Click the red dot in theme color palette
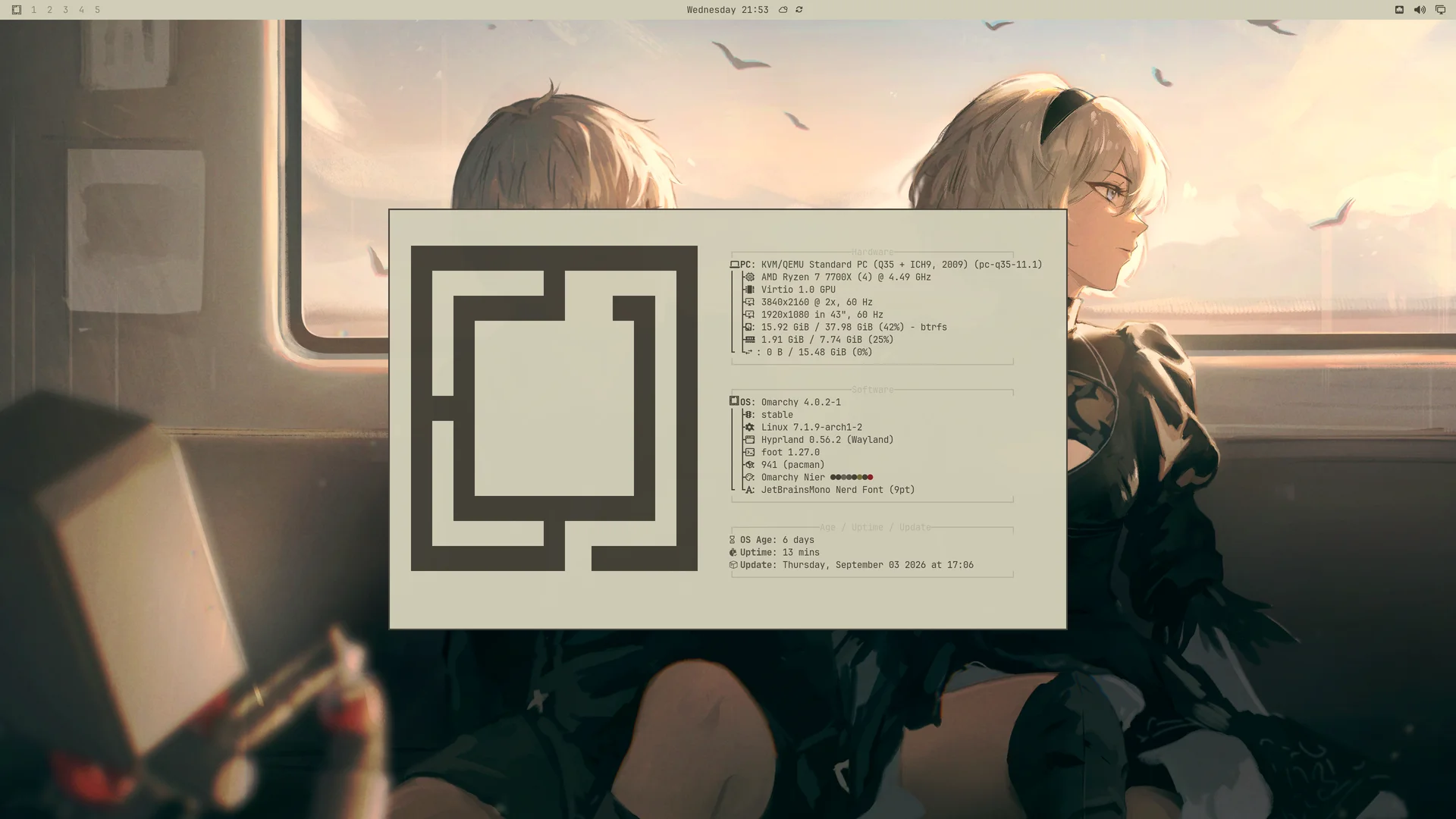The width and height of the screenshot is (1456, 819). pyautogui.click(x=870, y=478)
